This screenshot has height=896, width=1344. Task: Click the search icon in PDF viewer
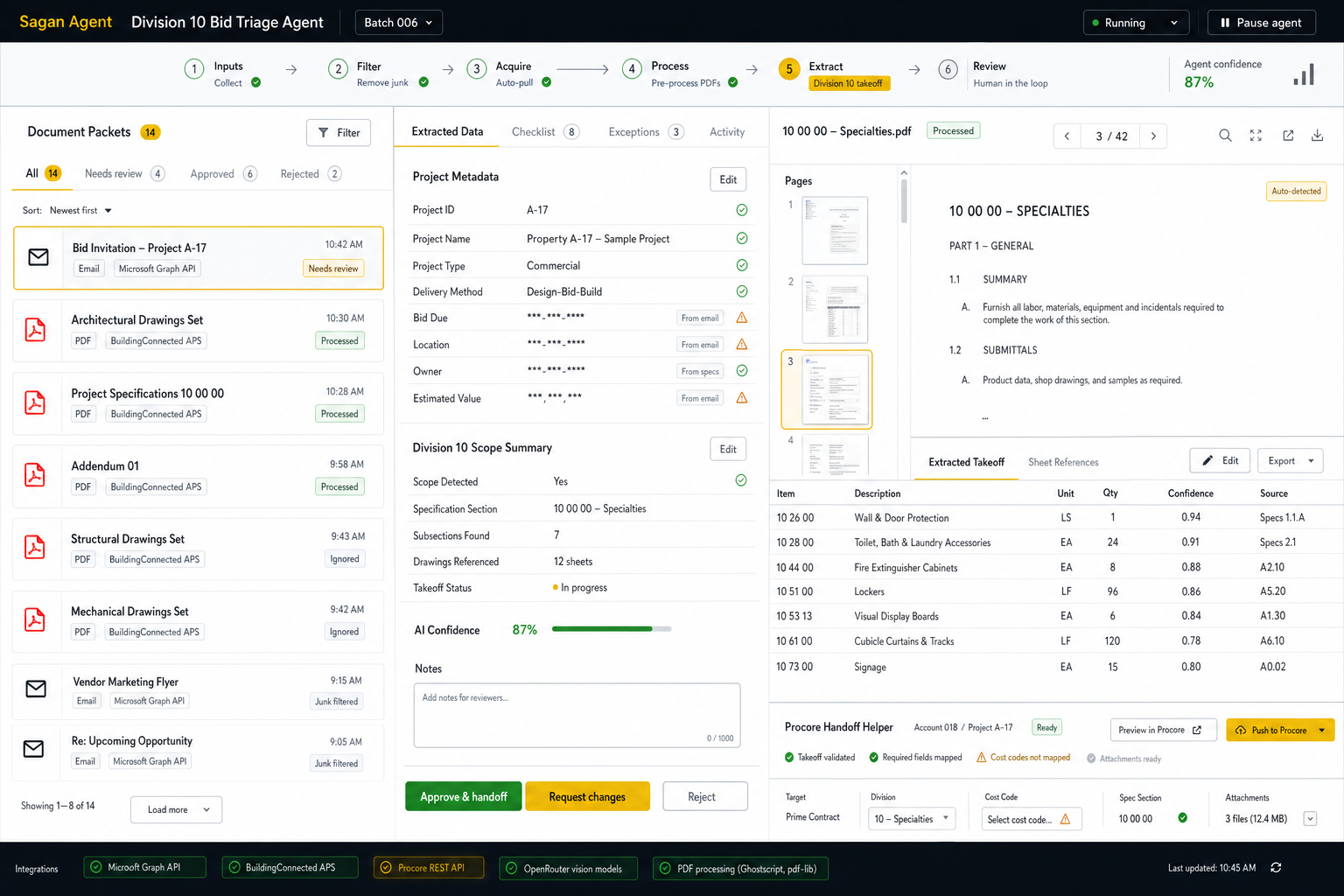pos(1225,136)
